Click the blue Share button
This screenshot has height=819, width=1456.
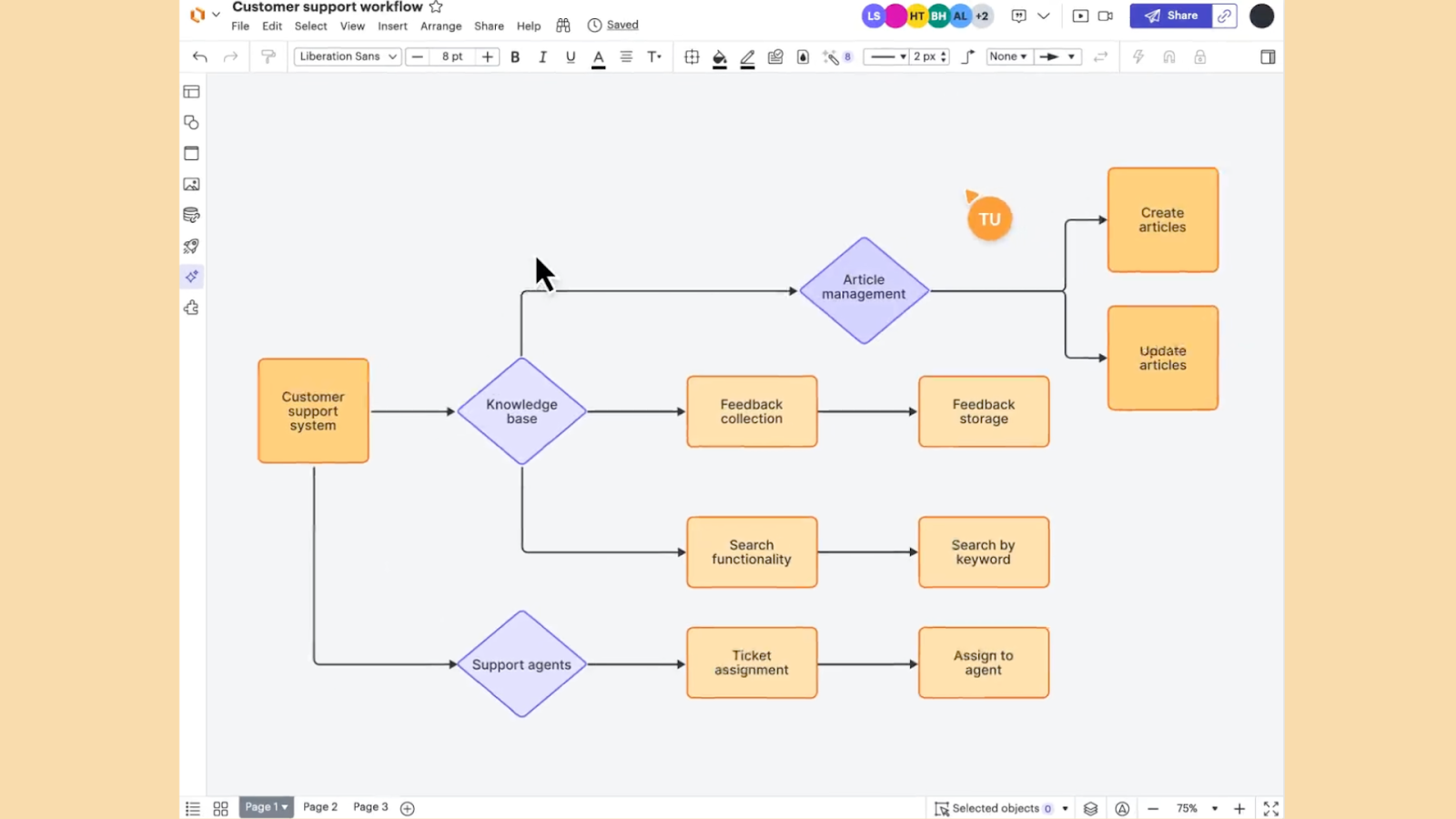click(1170, 15)
